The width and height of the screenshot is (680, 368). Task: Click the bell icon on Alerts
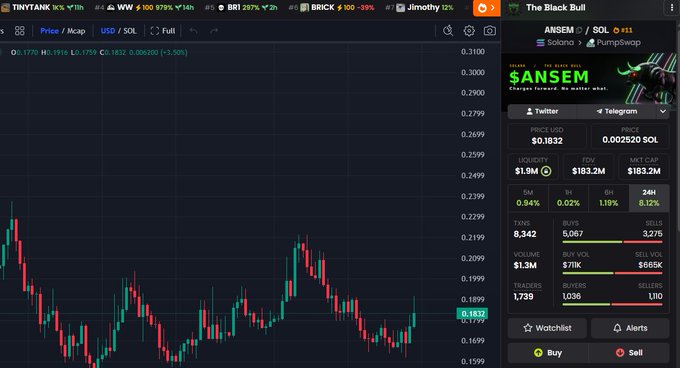(x=617, y=328)
